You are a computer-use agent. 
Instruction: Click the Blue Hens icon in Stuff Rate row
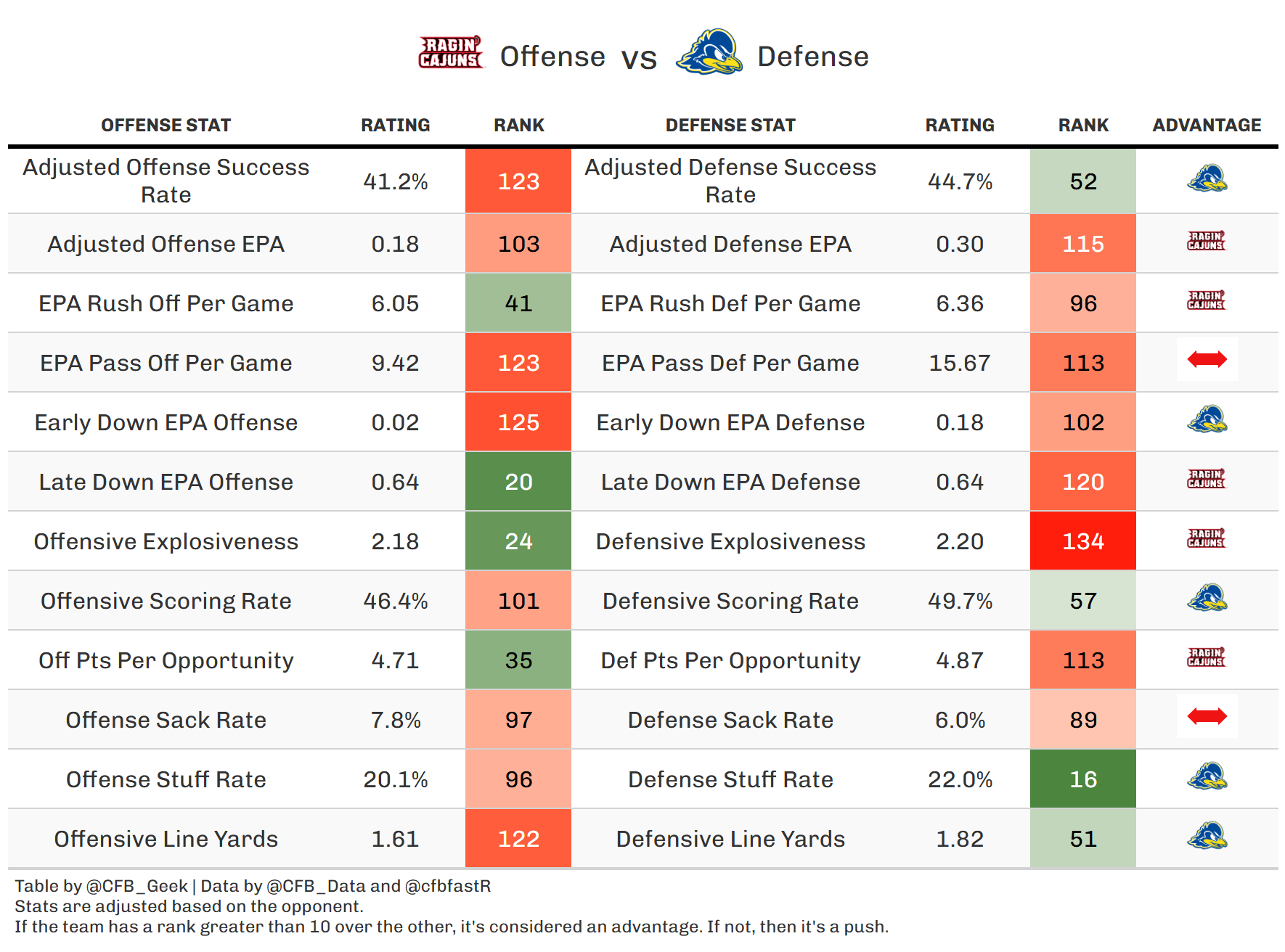click(x=1207, y=776)
